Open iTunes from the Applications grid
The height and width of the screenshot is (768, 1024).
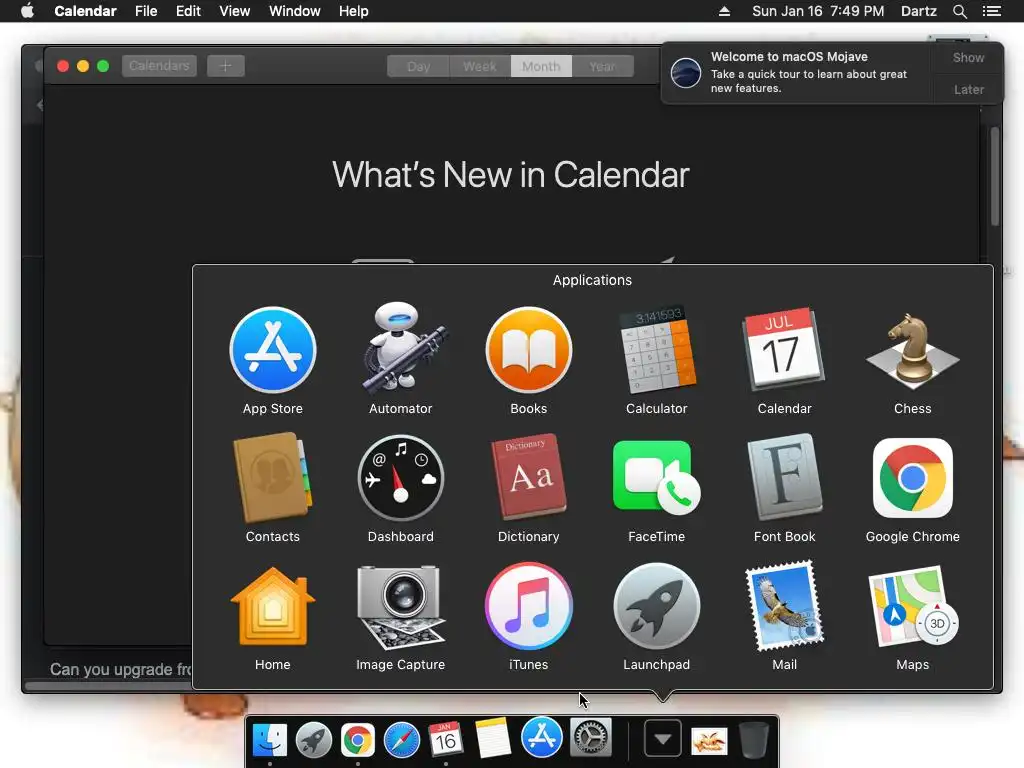tap(528, 606)
